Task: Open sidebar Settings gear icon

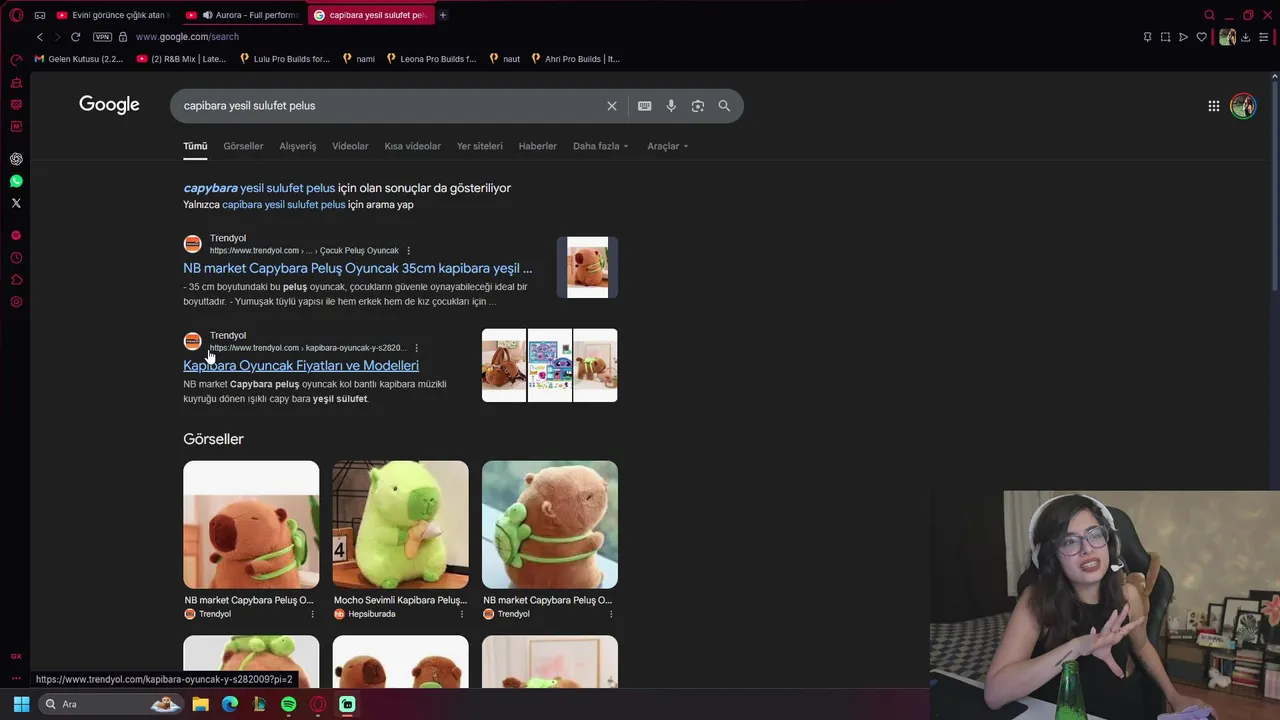Action: pyautogui.click(x=16, y=302)
